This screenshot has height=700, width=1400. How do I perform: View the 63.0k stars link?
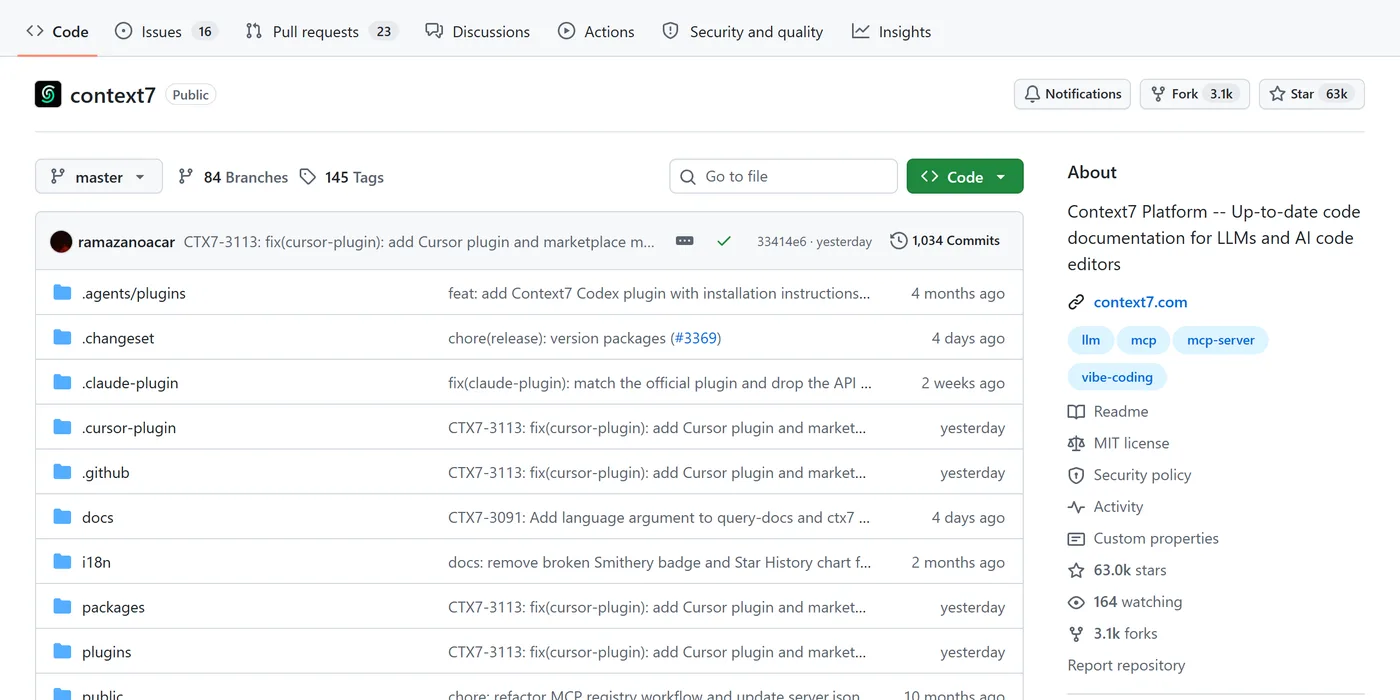tap(1117, 570)
